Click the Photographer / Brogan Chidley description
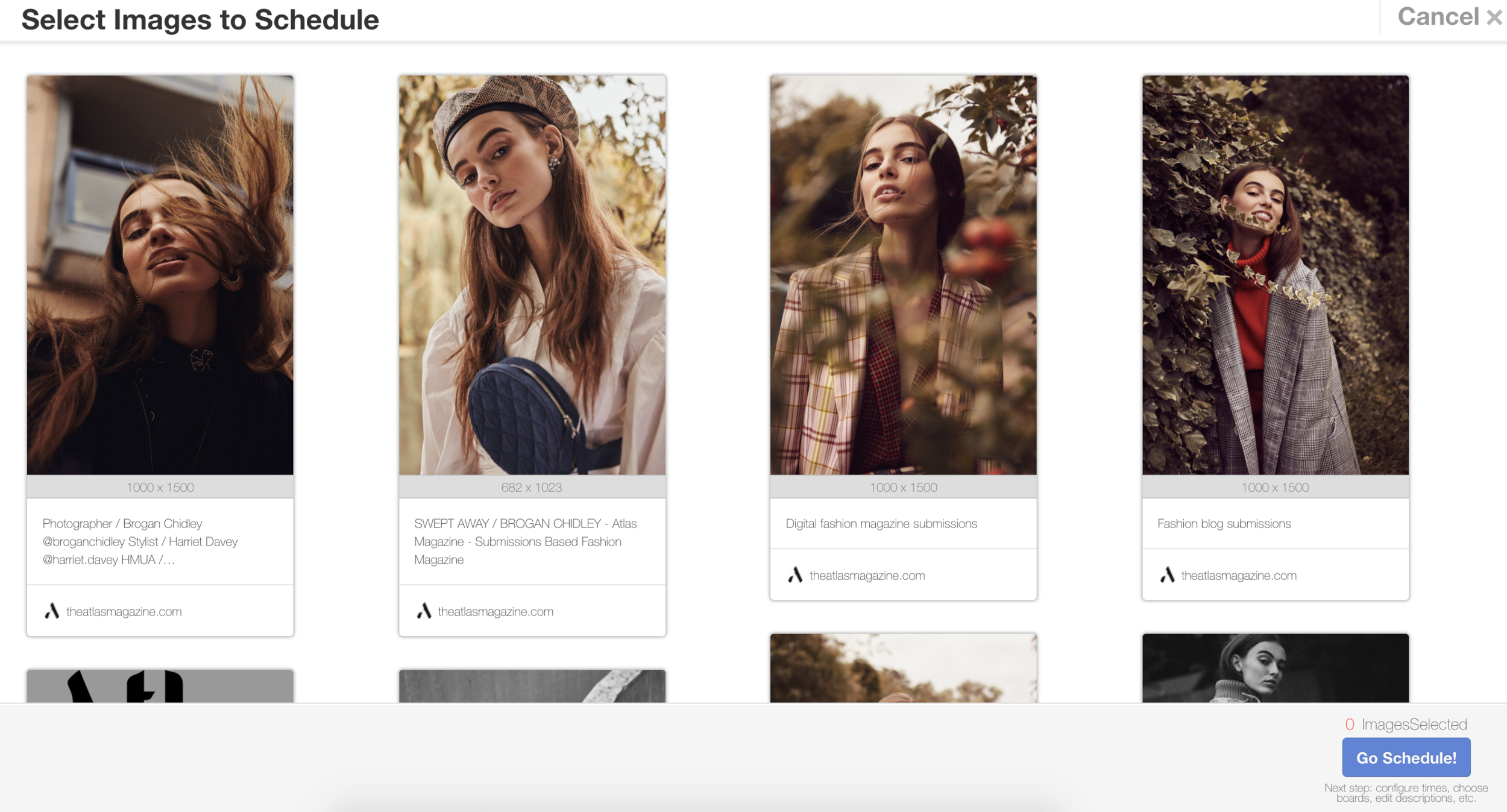Viewport: 1507px width, 812px height. 140,541
